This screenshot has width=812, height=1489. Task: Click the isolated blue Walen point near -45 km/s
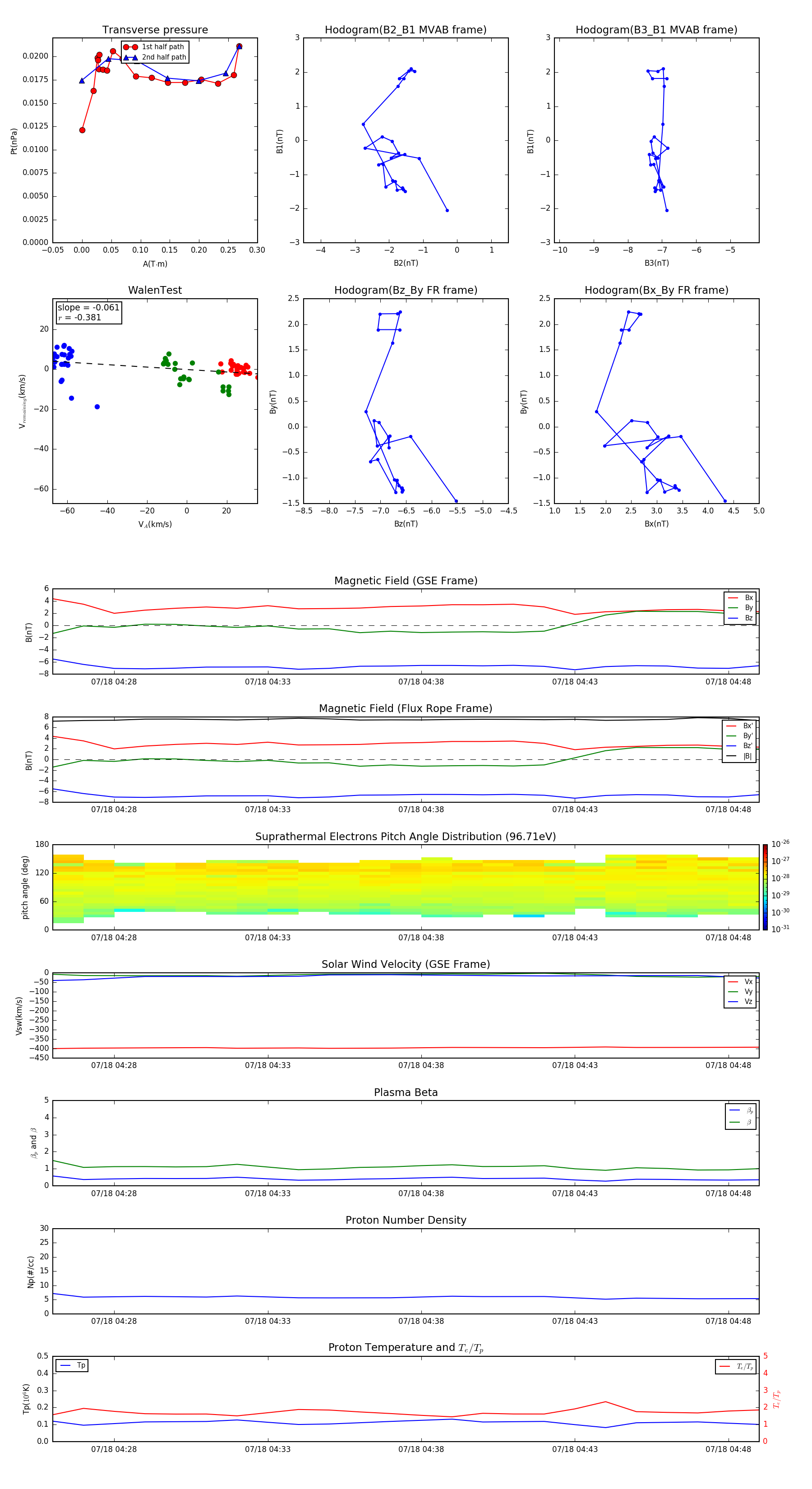[x=97, y=407]
